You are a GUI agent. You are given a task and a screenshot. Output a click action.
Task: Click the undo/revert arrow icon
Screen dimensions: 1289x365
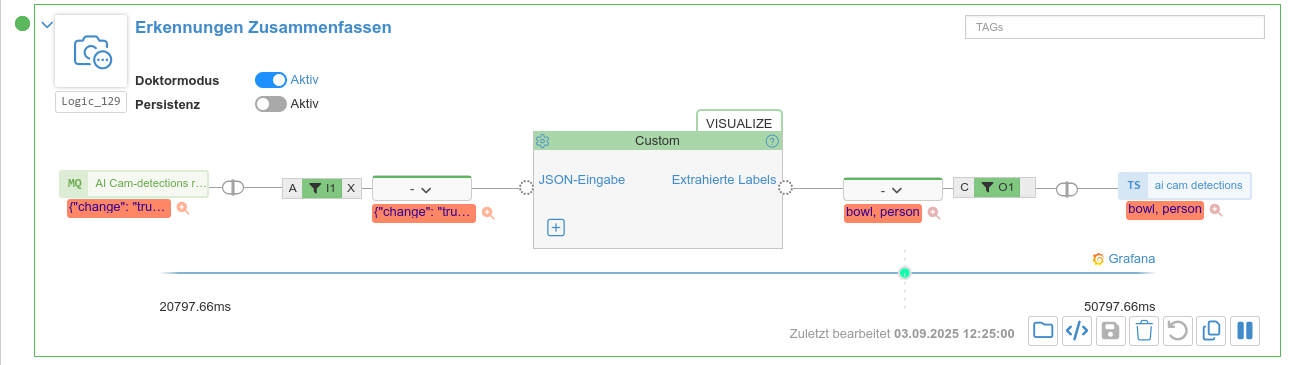pyautogui.click(x=1178, y=331)
